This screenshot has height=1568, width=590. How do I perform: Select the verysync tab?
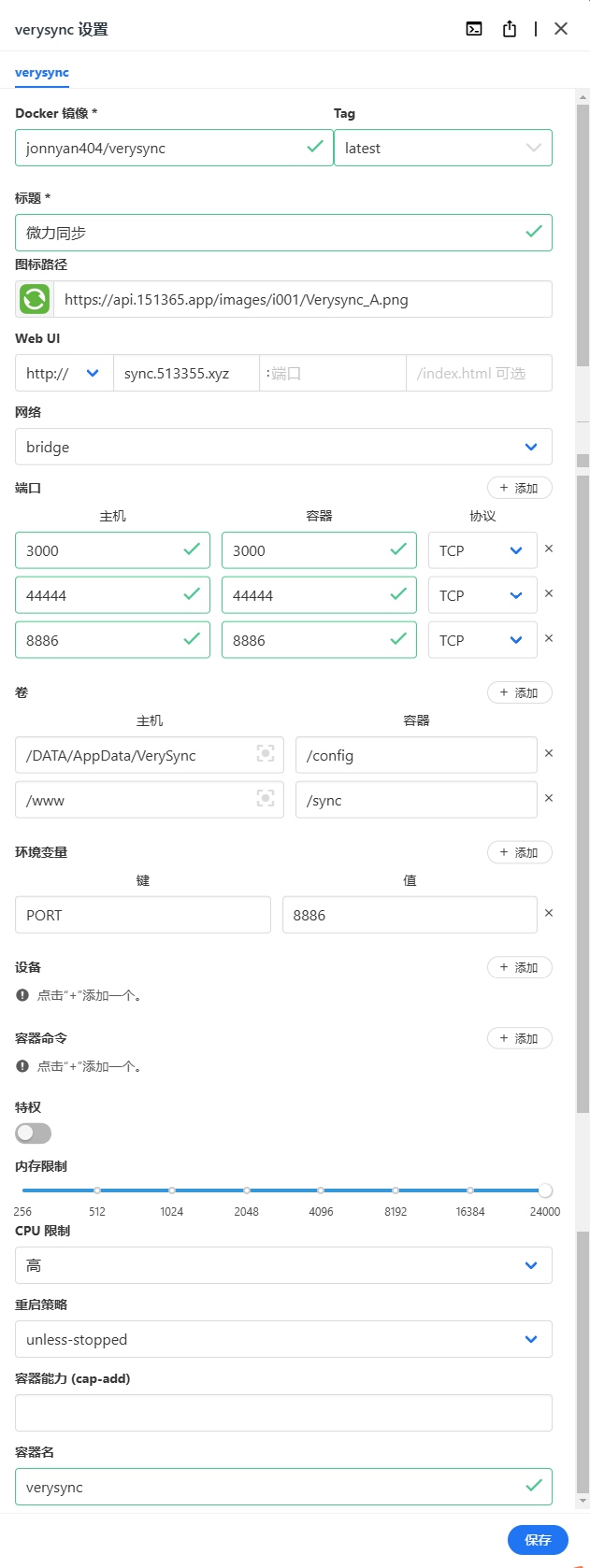tap(42, 73)
